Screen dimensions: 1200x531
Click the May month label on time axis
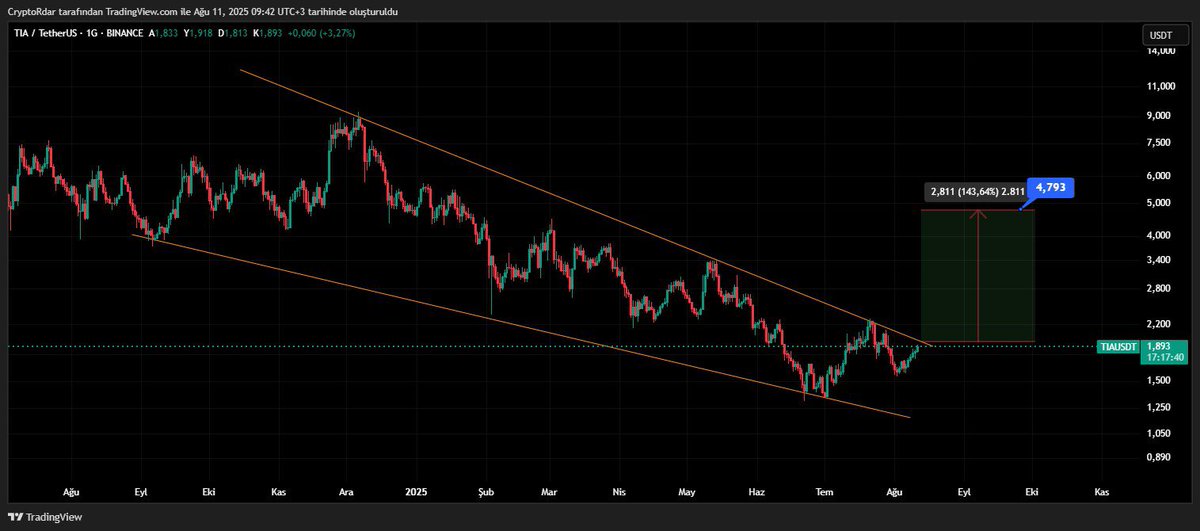pyautogui.click(x=687, y=493)
